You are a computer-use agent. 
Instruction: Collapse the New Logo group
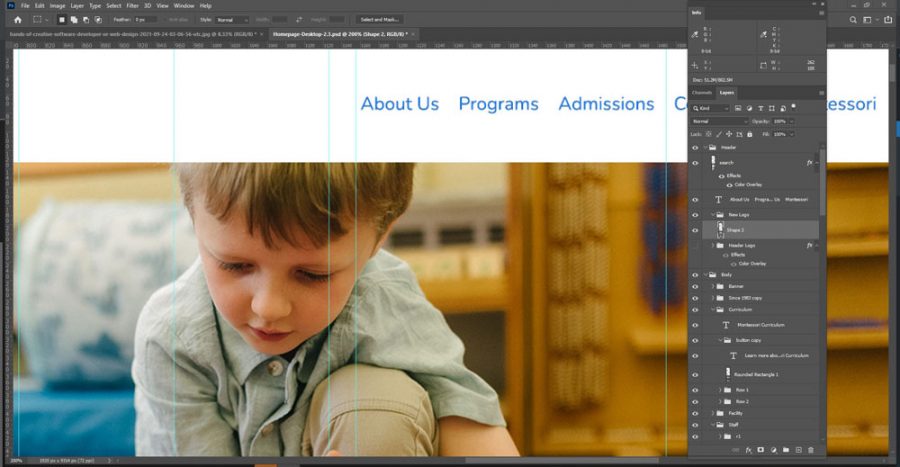point(713,215)
